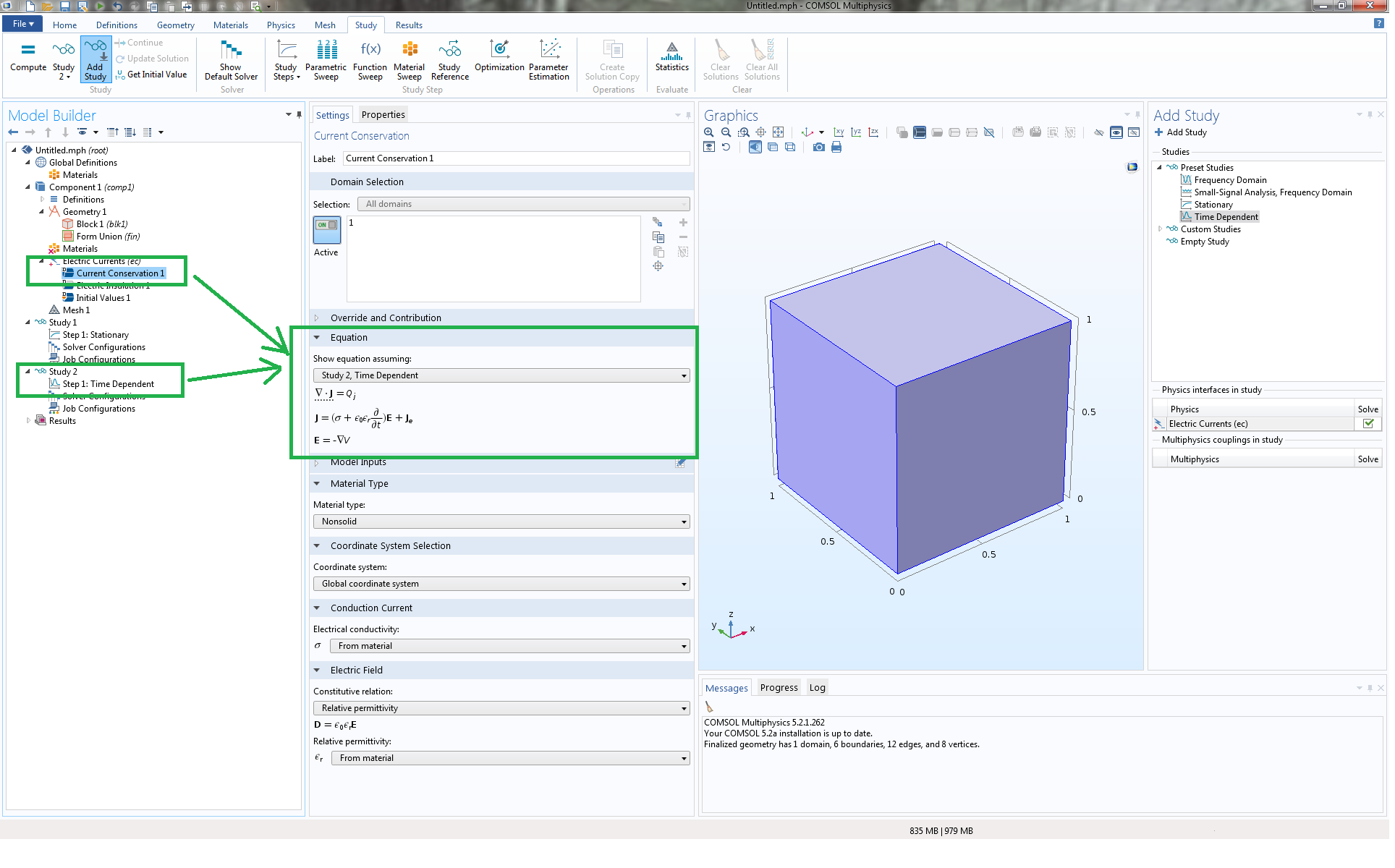The width and height of the screenshot is (1395, 868).
Task: Print the Graphics window contents
Action: point(836,148)
